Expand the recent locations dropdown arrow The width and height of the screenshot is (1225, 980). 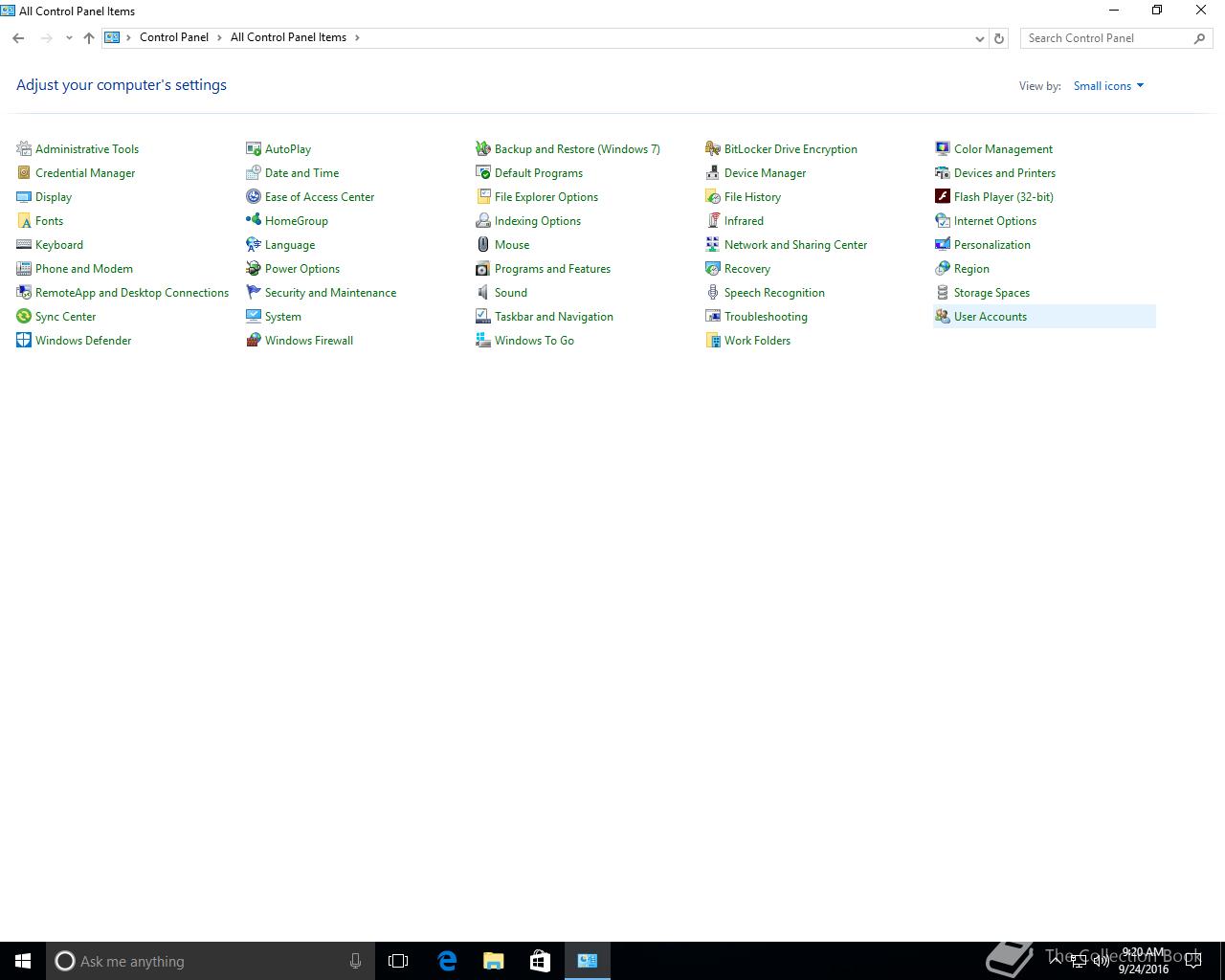(69, 38)
